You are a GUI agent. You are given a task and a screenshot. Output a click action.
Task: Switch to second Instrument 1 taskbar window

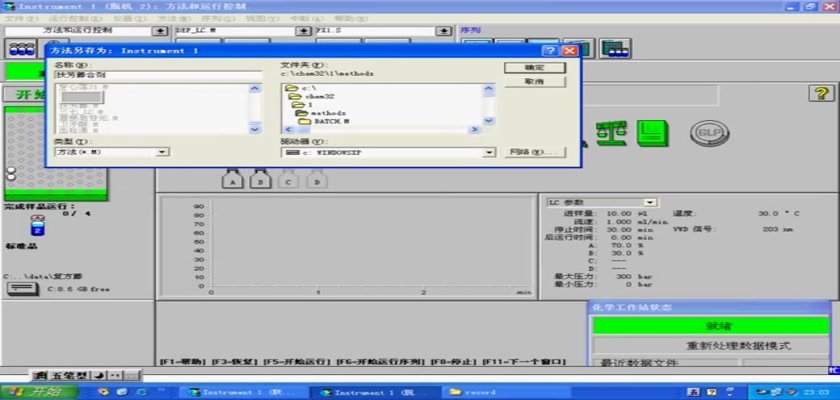[x=374, y=392]
